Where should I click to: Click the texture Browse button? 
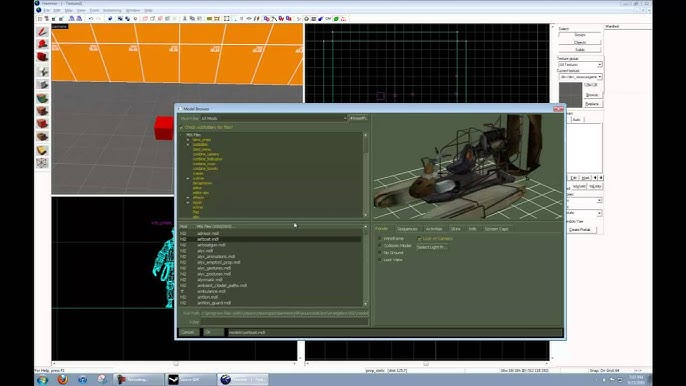pyautogui.click(x=592, y=95)
